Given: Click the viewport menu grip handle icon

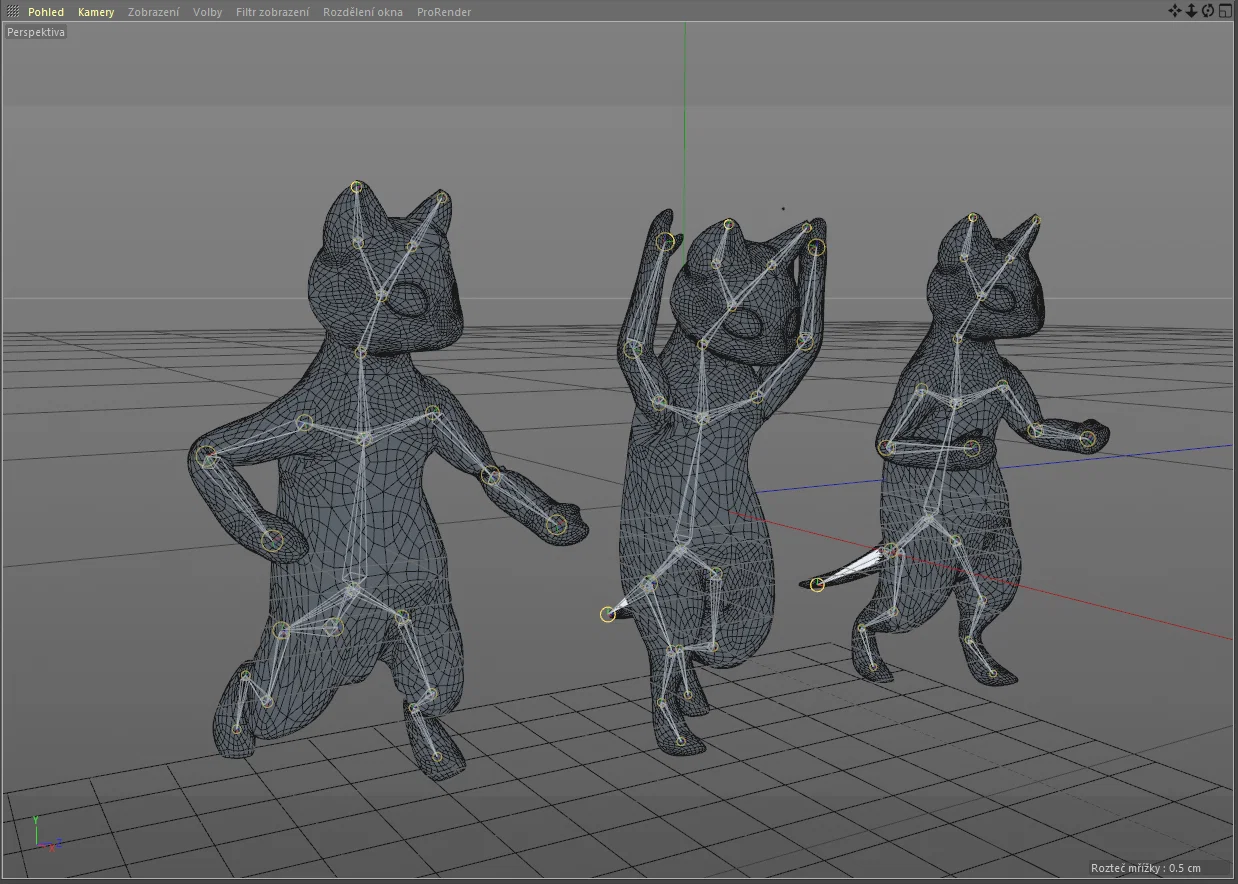Looking at the screenshot, I should pyautogui.click(x=13, y=12).
